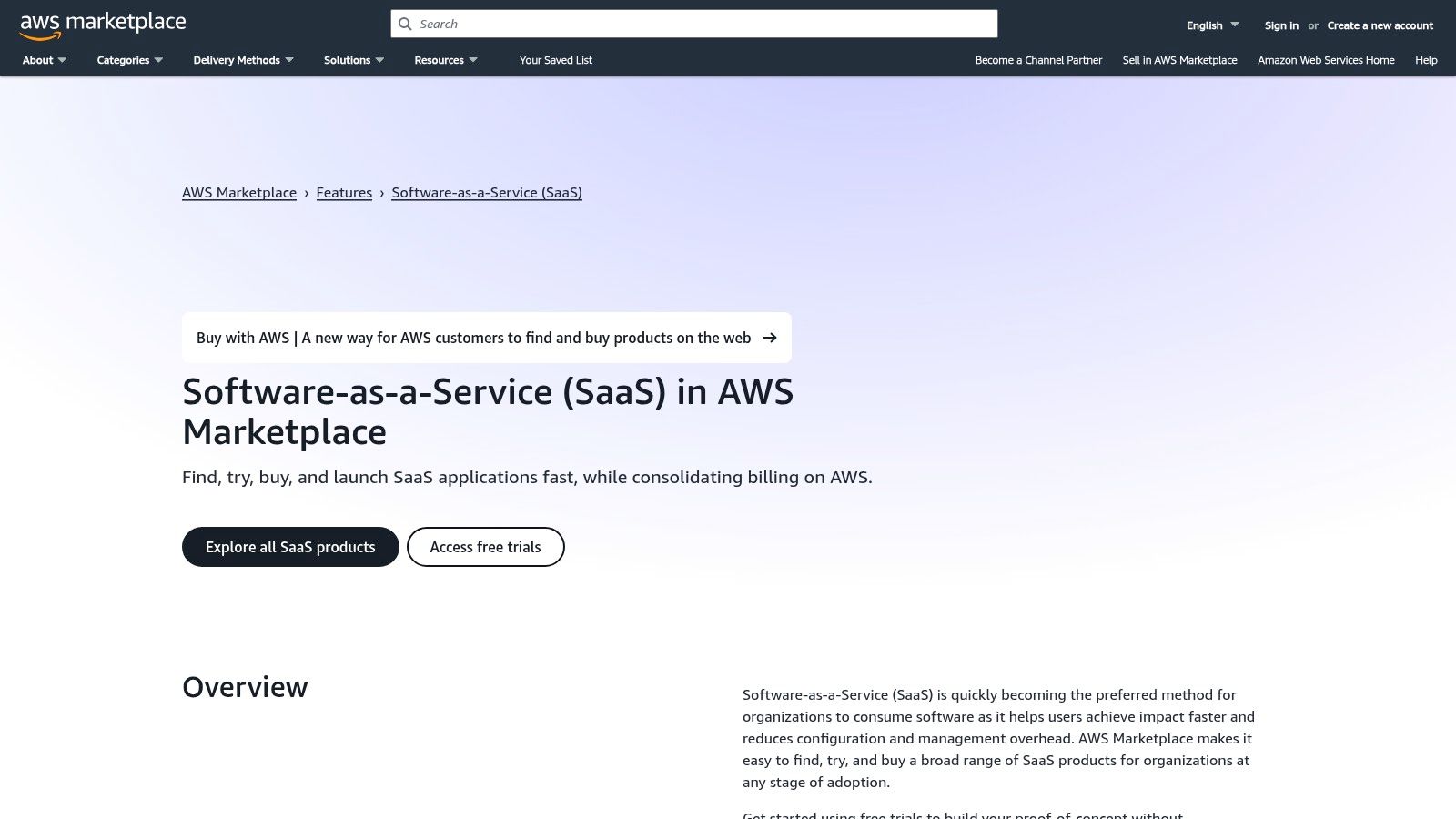Click the AWS Marketplace logo
The width and height of the screenshot is (1456, 819).
point(102,23)
